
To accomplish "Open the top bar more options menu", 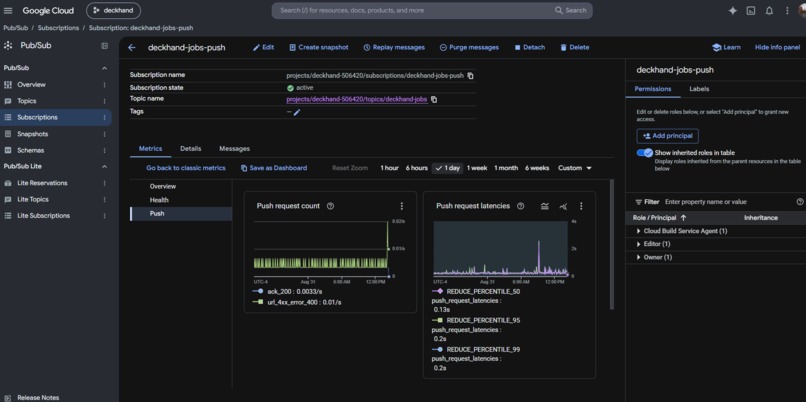I will pos(787,10).
